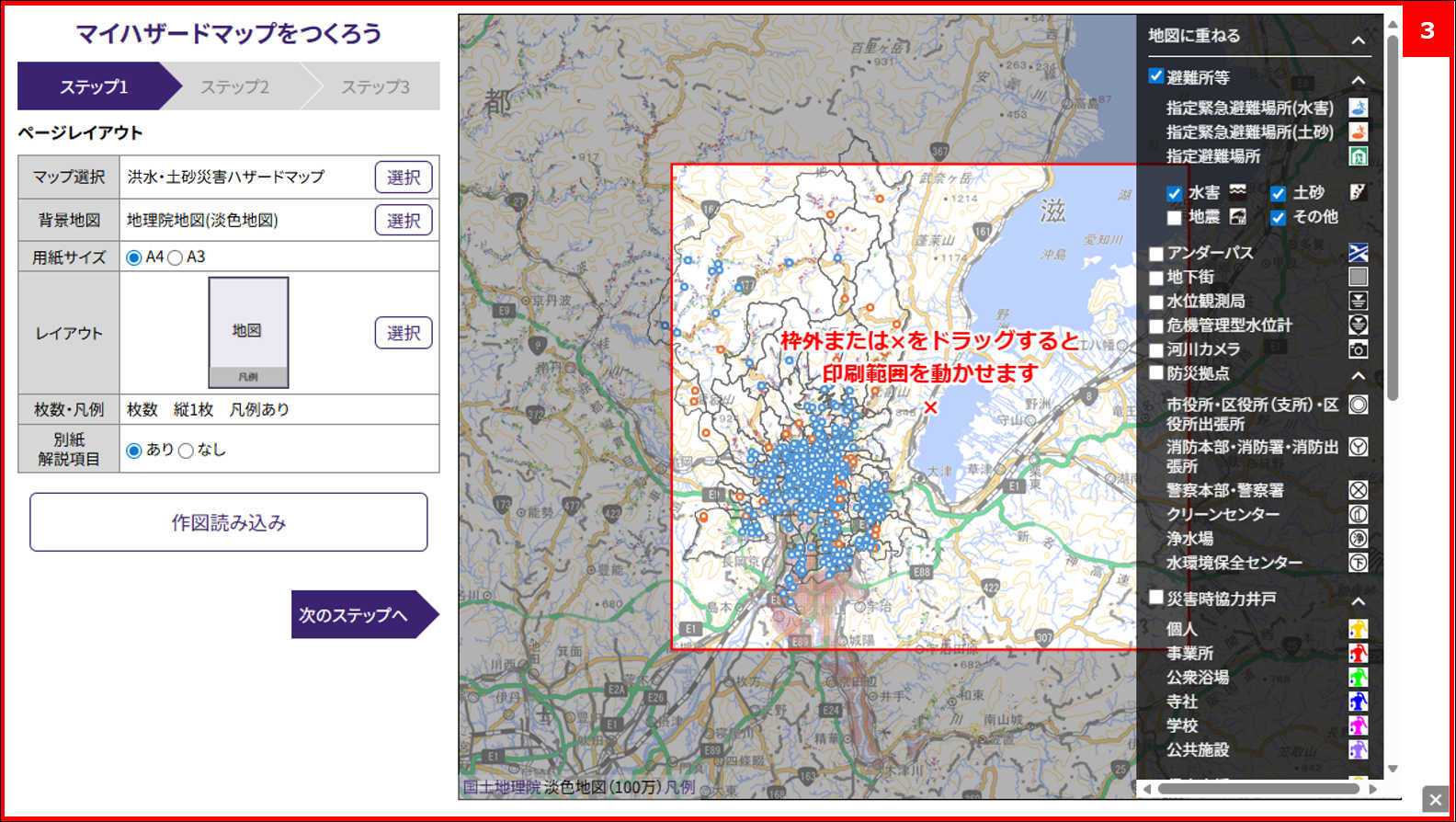1456x822 pixels.
Task: Close the dialog with the bottom-right X
Action: (x=1435, y=799)
